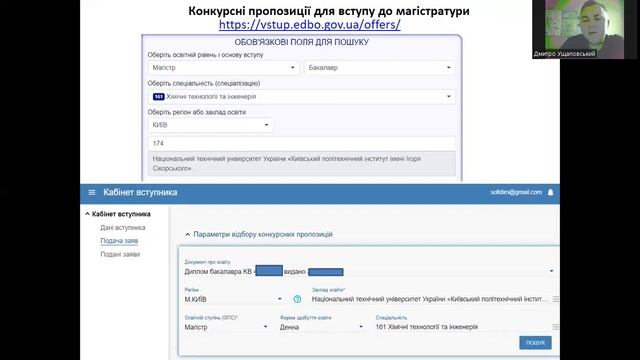This screenshot has width=640, height=360.
Task: Select the Національний технічний університет України suggestion
Action: tap(302, 163)
